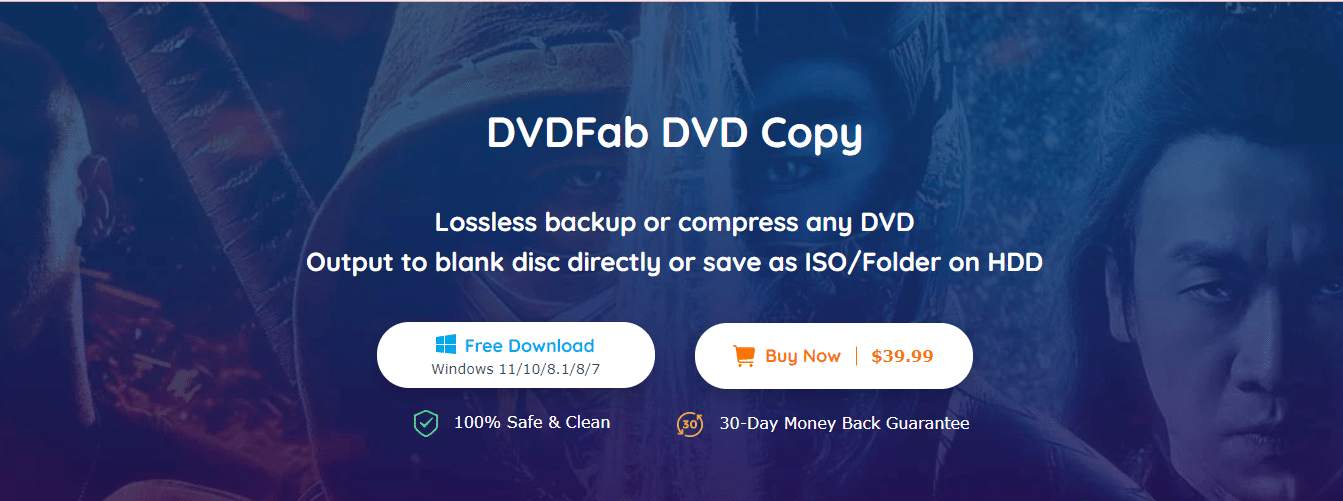Click the green shield checkmark icon

pos(426,423)
